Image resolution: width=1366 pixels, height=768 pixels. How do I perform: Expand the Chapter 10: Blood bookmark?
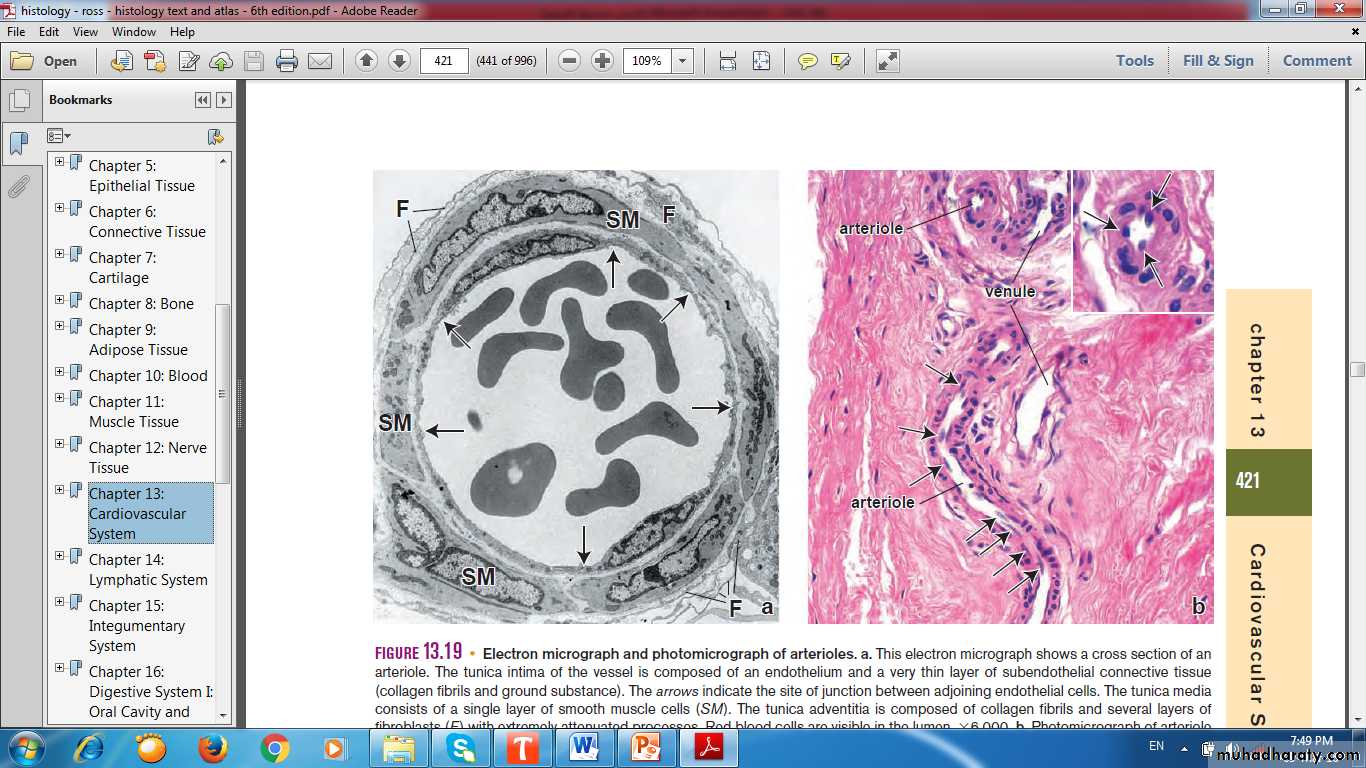[60, 372]
